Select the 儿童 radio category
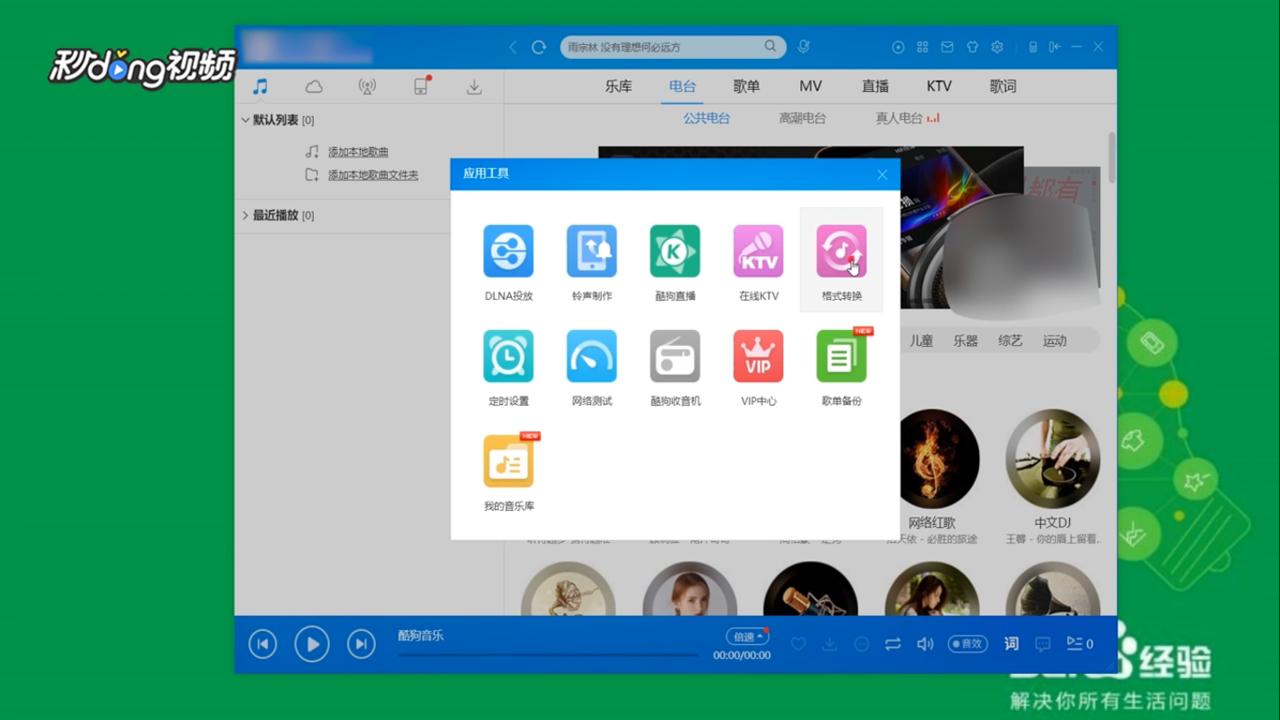The height and width of the screenshot is (720, 1280). pos(921,341)
